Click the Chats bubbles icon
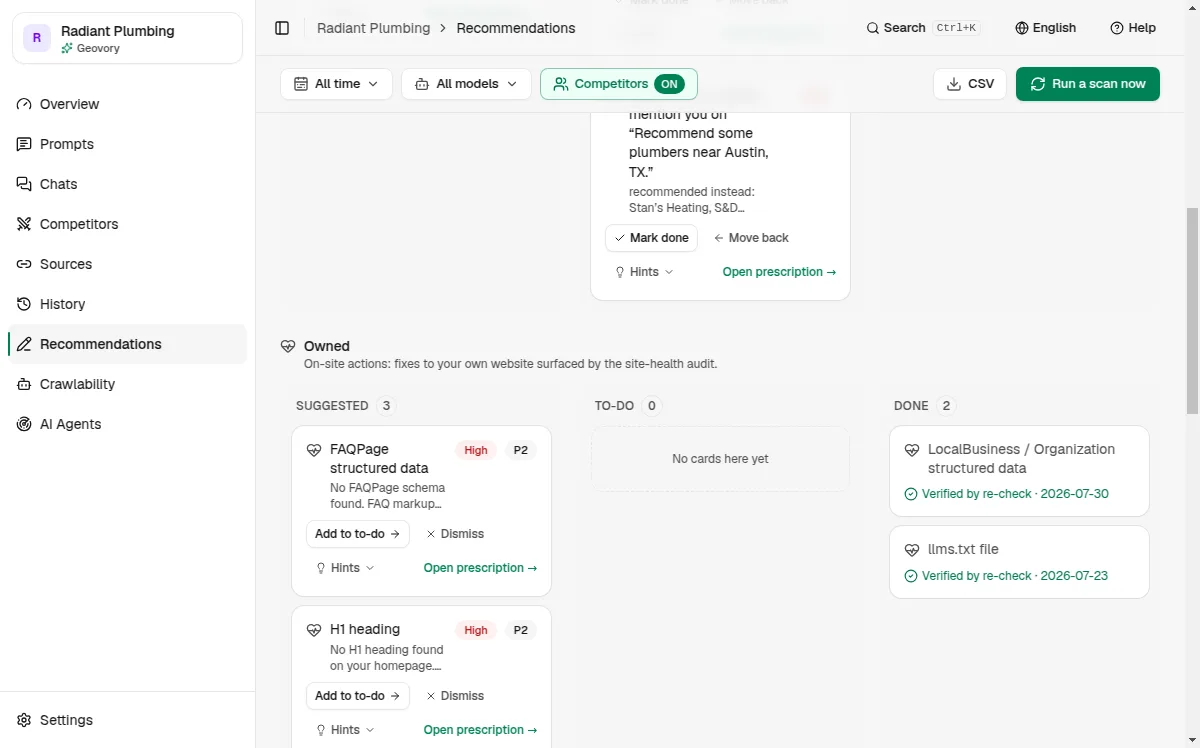Image resolution: width=1200 pixels, height=748 pixels. (24, 184)
